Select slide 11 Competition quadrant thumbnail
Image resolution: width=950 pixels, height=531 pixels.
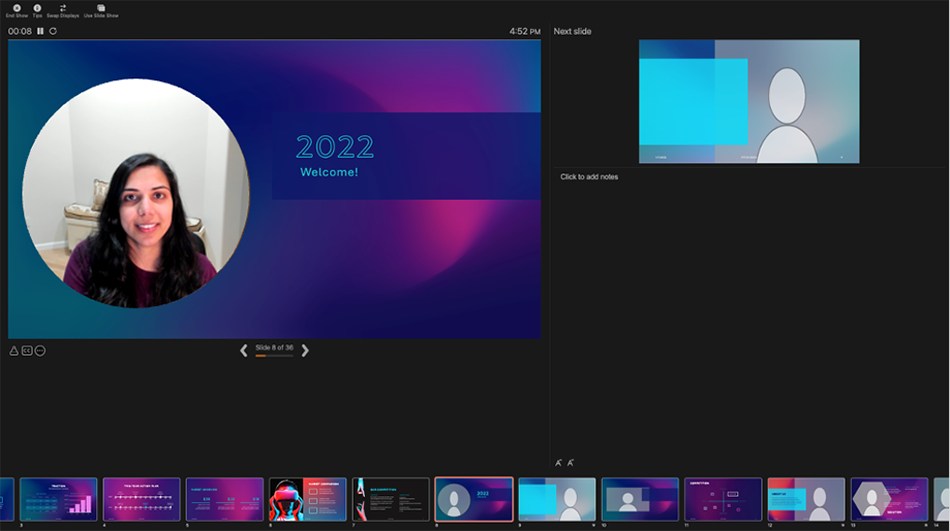(723, 499)
